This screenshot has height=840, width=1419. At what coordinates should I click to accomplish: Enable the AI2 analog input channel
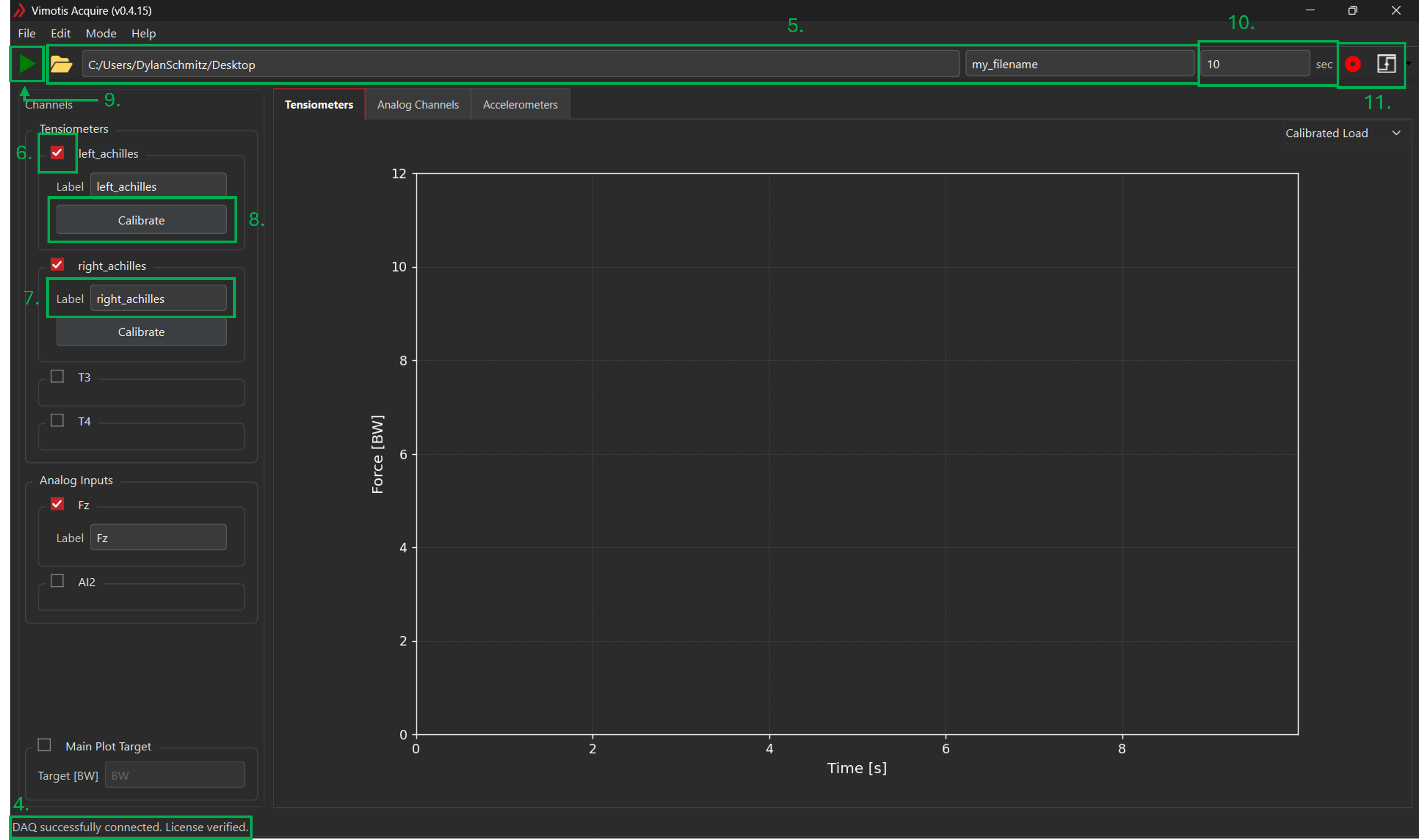coord(57,581)
